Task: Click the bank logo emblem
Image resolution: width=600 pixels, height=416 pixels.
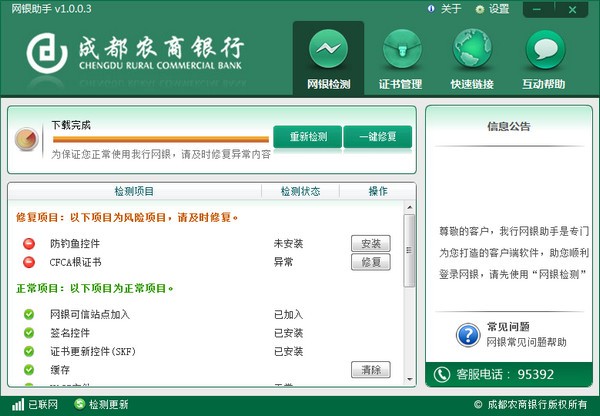Action: 47,54
